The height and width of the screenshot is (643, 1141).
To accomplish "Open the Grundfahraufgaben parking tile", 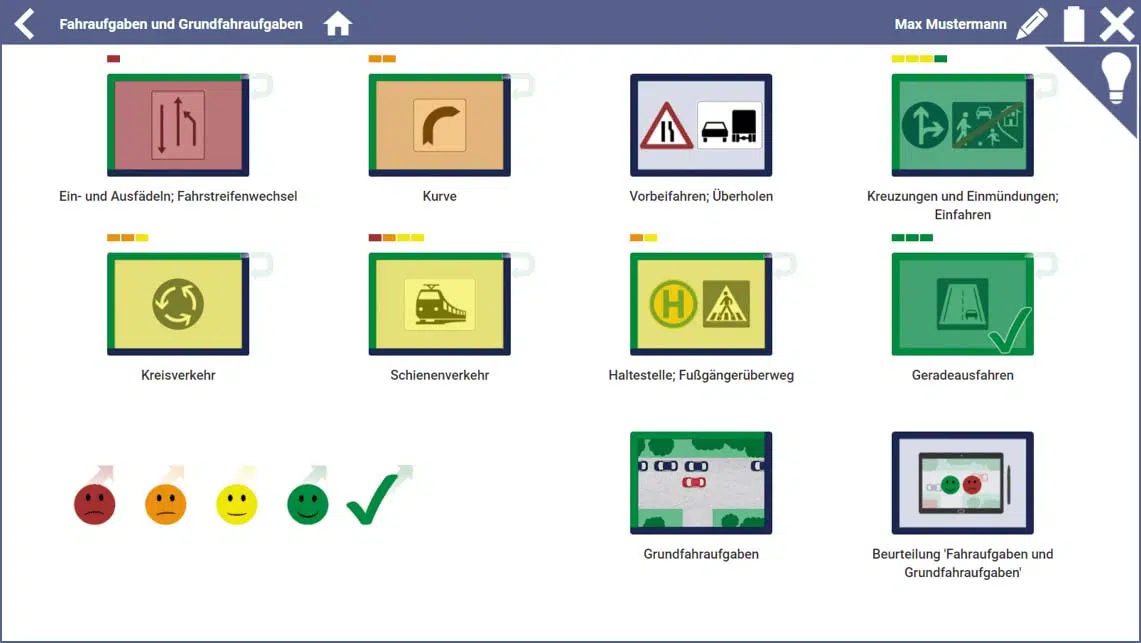I will pos(701,483).
